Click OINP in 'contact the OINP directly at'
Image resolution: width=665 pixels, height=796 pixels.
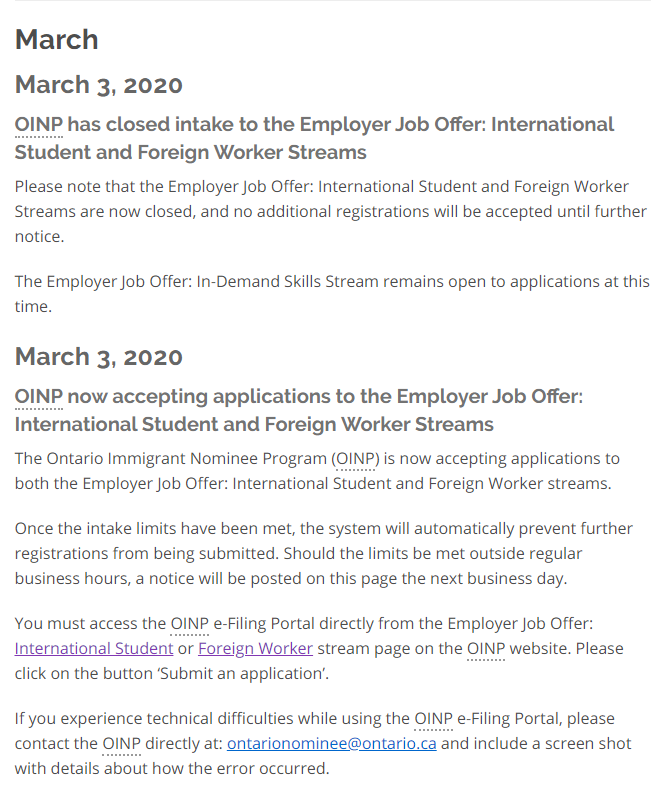tap(121, 743)
